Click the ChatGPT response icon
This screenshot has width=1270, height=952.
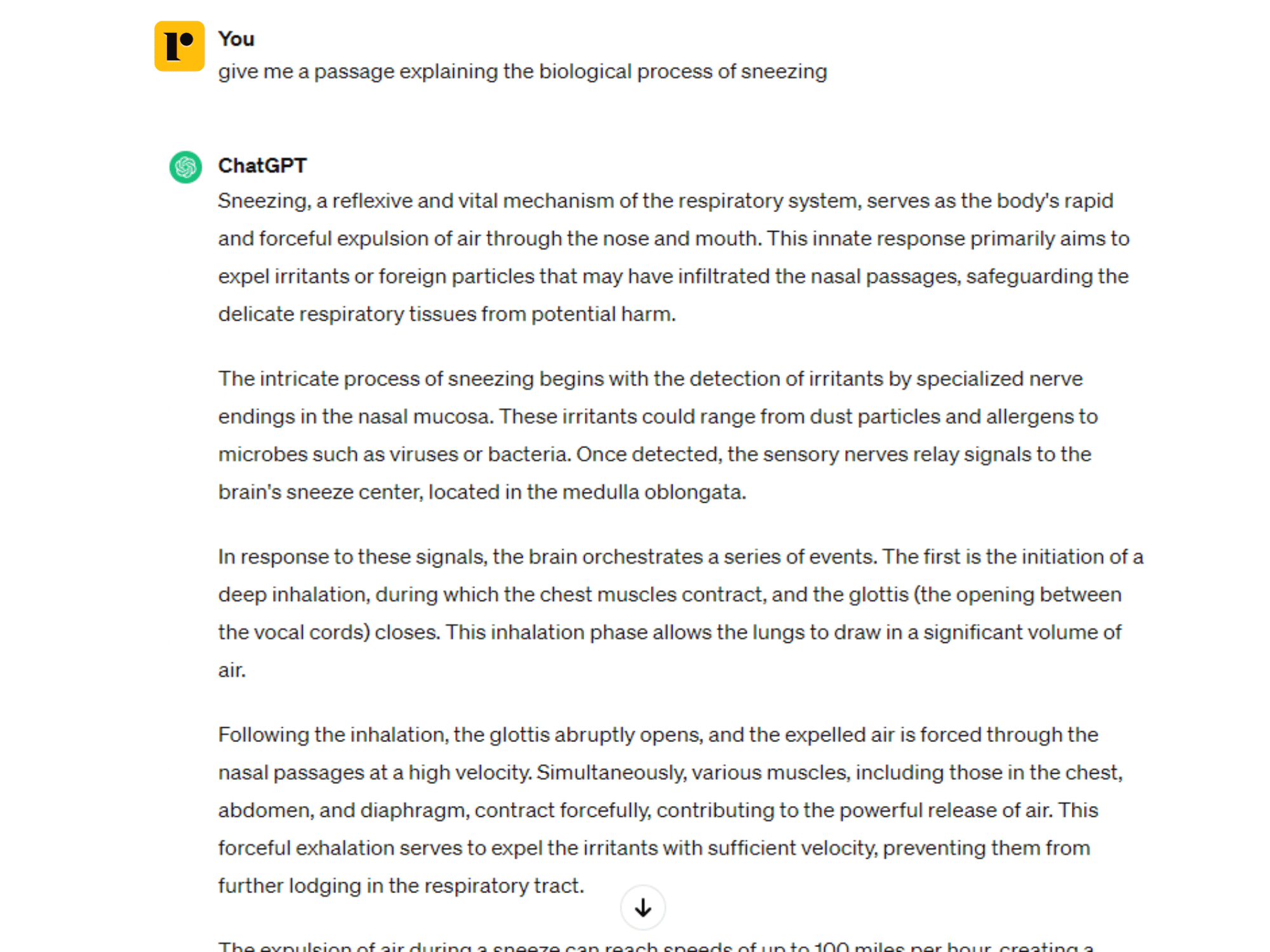pyautogui.click(x=184, y=165)
